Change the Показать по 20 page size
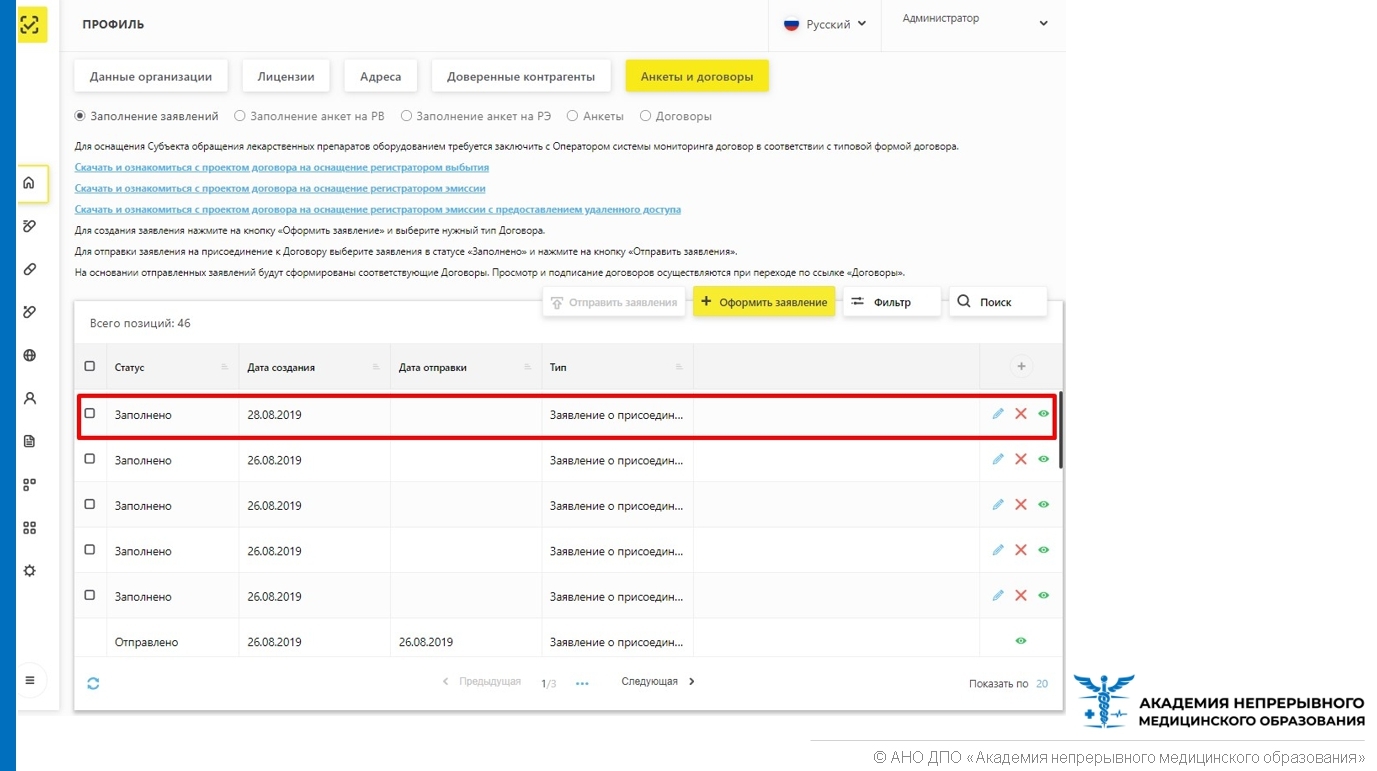1377x771 pixels. (x=1042, y=684)
